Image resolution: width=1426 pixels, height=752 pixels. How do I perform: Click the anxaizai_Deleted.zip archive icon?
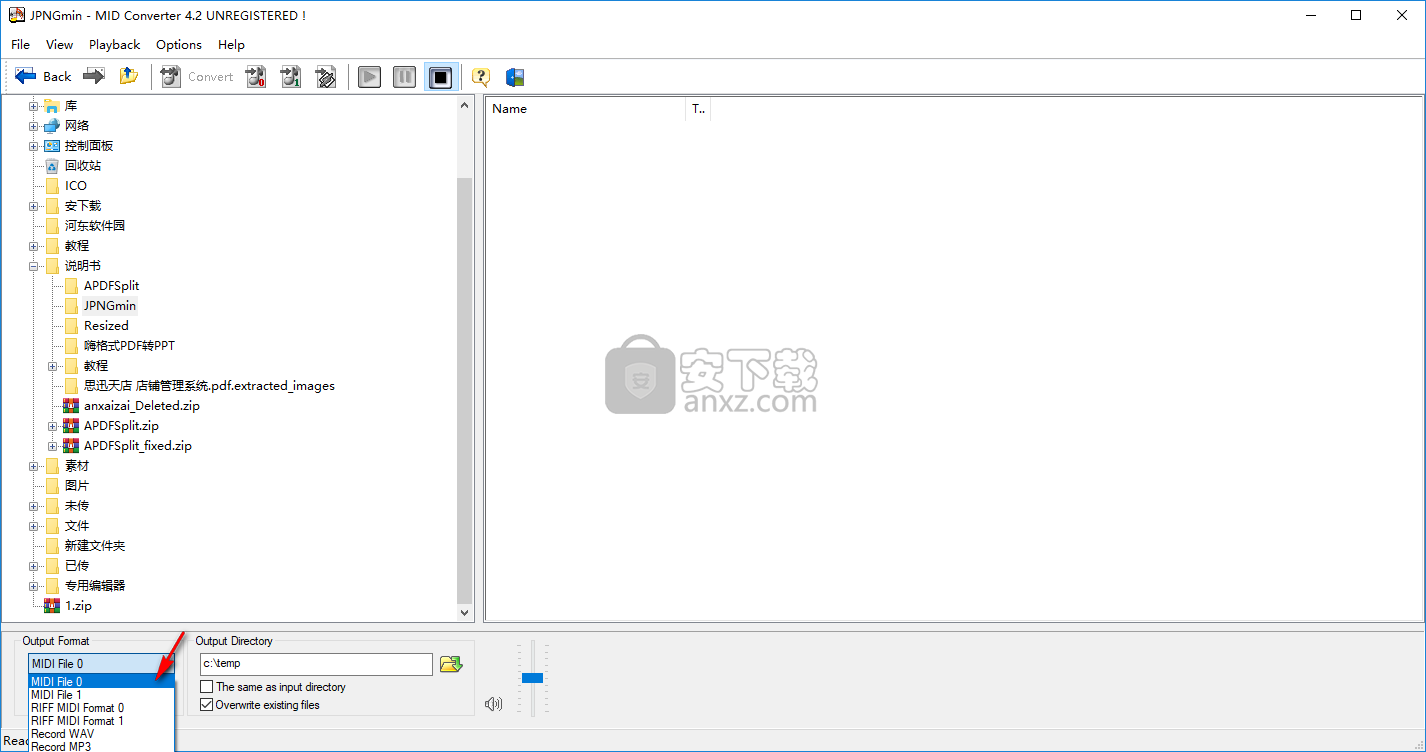coord(71,406)
